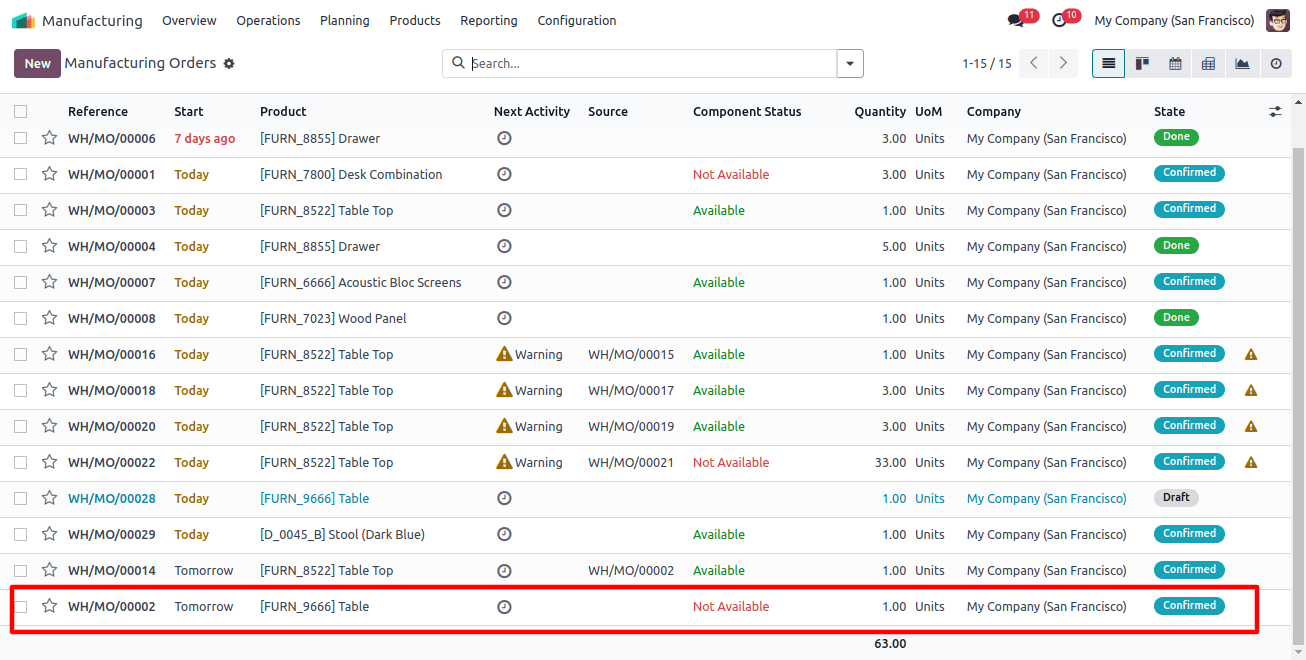
Task: Switch to calendar view
Action: point(1175,63)
